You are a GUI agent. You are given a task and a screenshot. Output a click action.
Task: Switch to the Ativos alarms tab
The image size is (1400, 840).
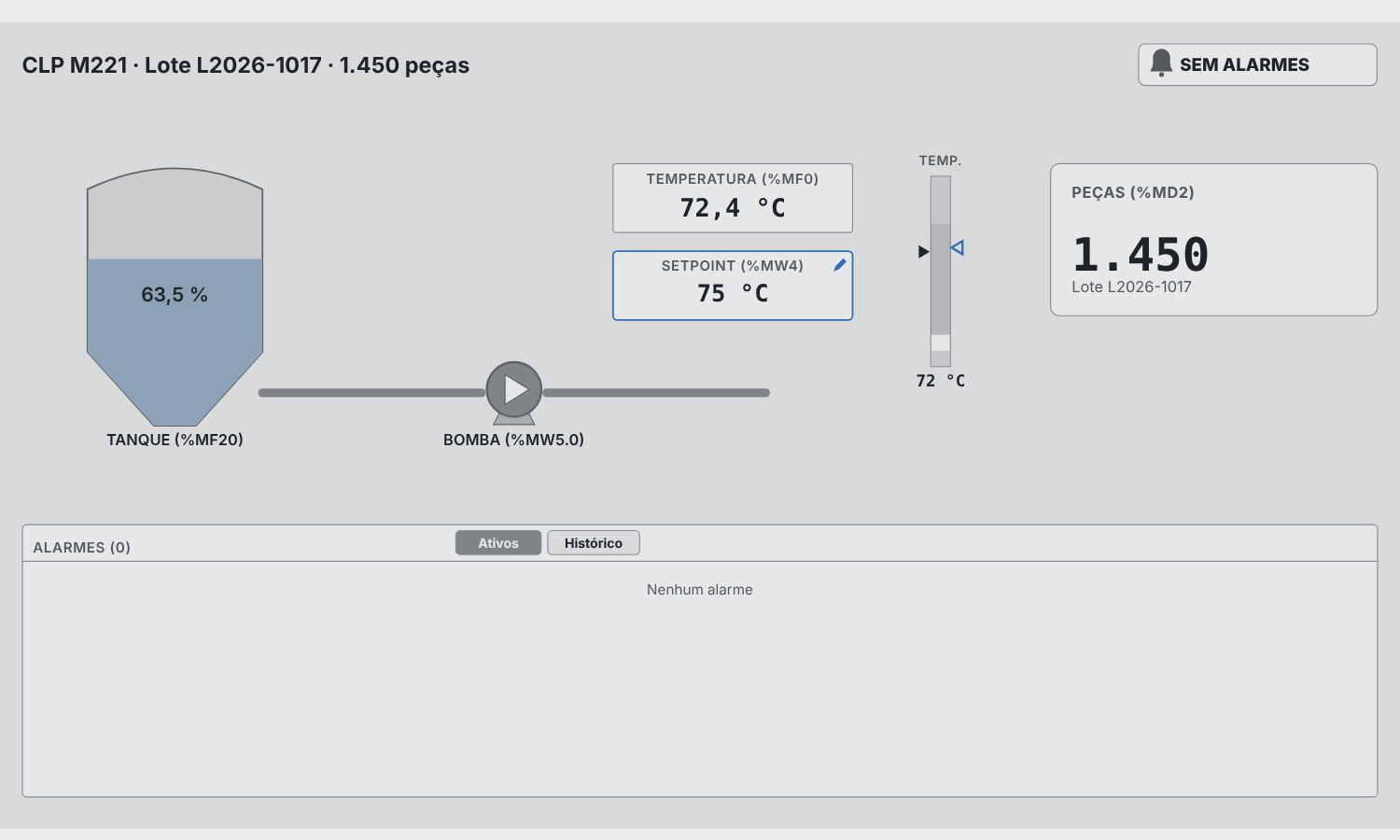pyautogui.click(x=498, y=543)
